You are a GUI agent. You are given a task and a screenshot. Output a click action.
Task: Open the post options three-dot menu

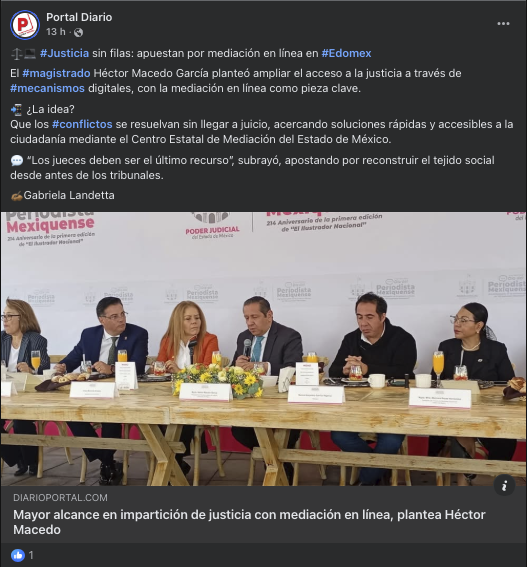pos(503,24)
